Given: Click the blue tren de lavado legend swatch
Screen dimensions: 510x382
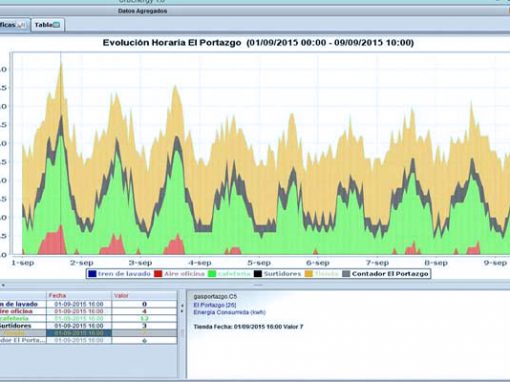Looking at the screenshot, I should point(92,274).
